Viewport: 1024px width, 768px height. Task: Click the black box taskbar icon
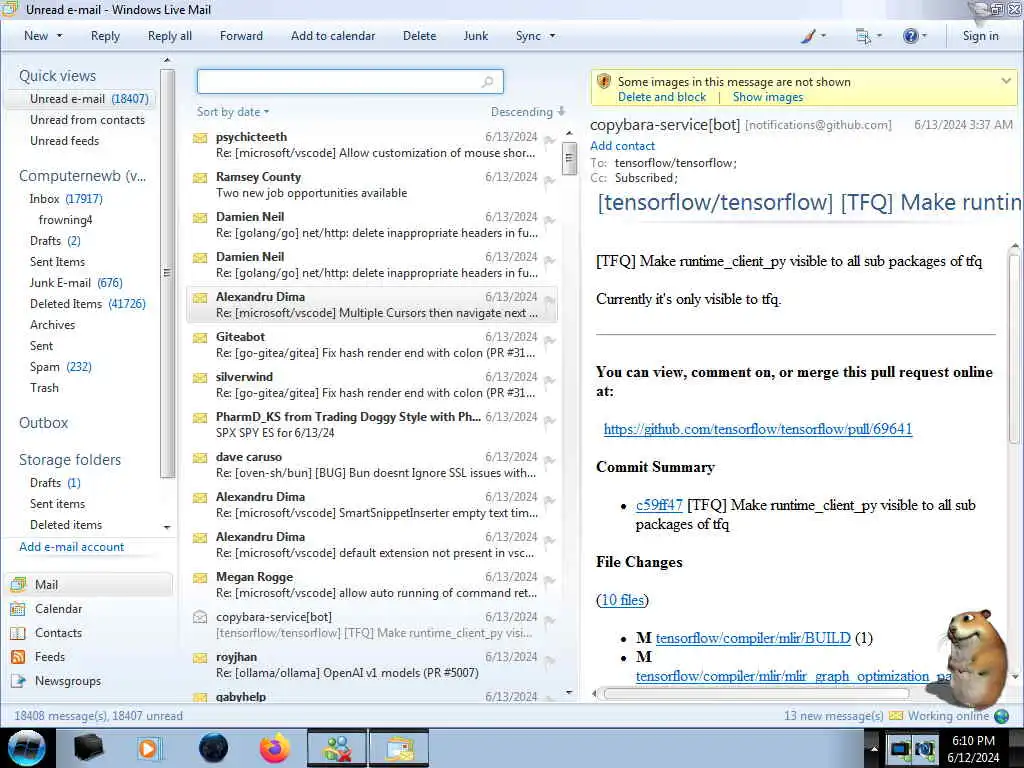(x=88, y=748)
